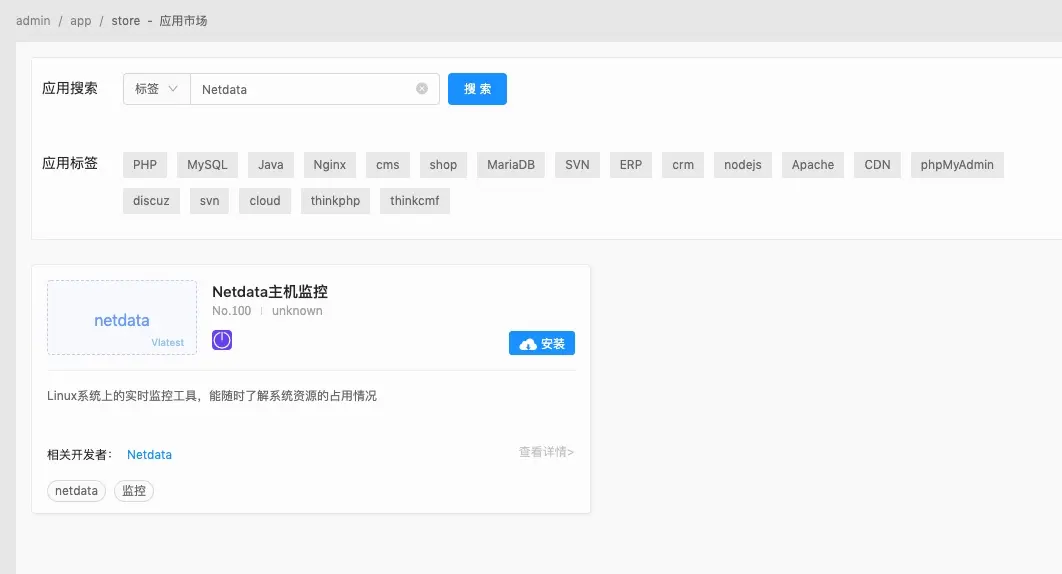Pick the lowercase svn tag
Screen dimensions: 1062x574
(209, 201)
